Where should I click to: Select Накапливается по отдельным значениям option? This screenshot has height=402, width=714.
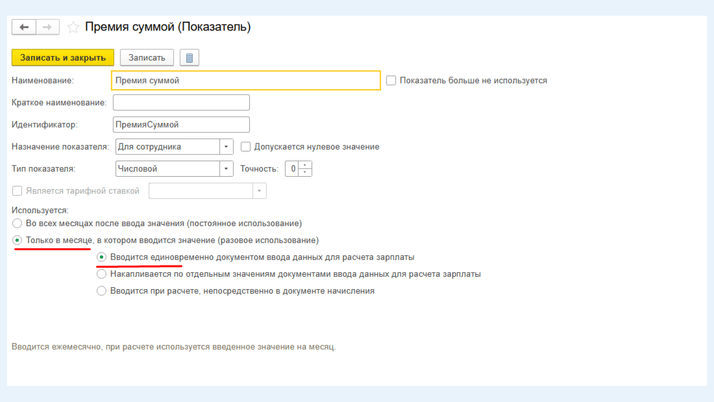tap(102, 274)
